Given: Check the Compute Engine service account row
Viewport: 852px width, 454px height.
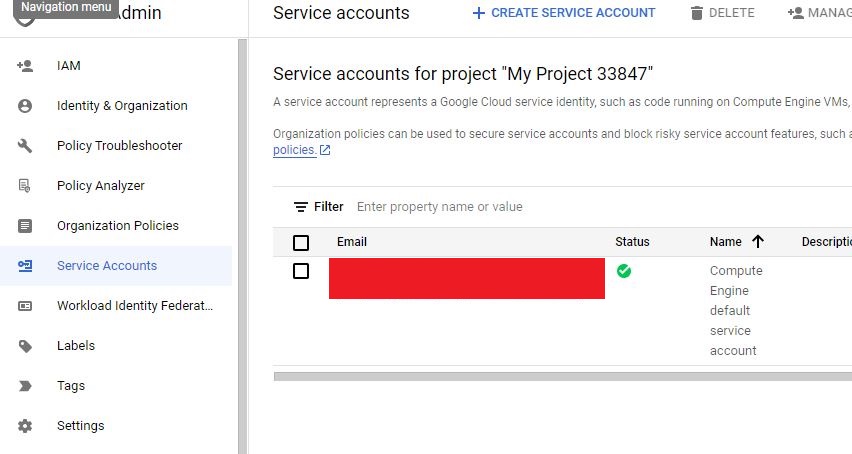Looking at the screenshot, I should (x=301, y=271).
